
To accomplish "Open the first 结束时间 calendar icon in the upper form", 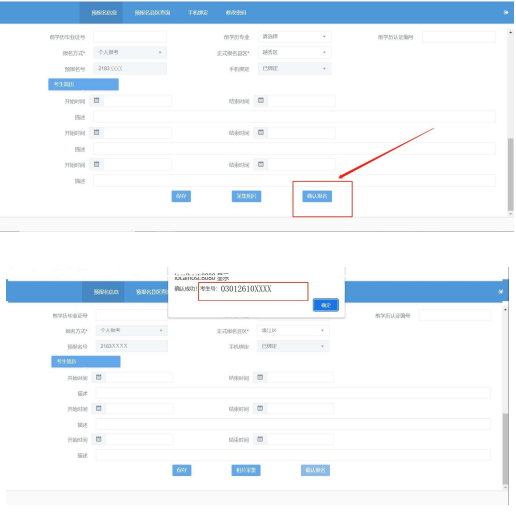I will tap(261, 100).
